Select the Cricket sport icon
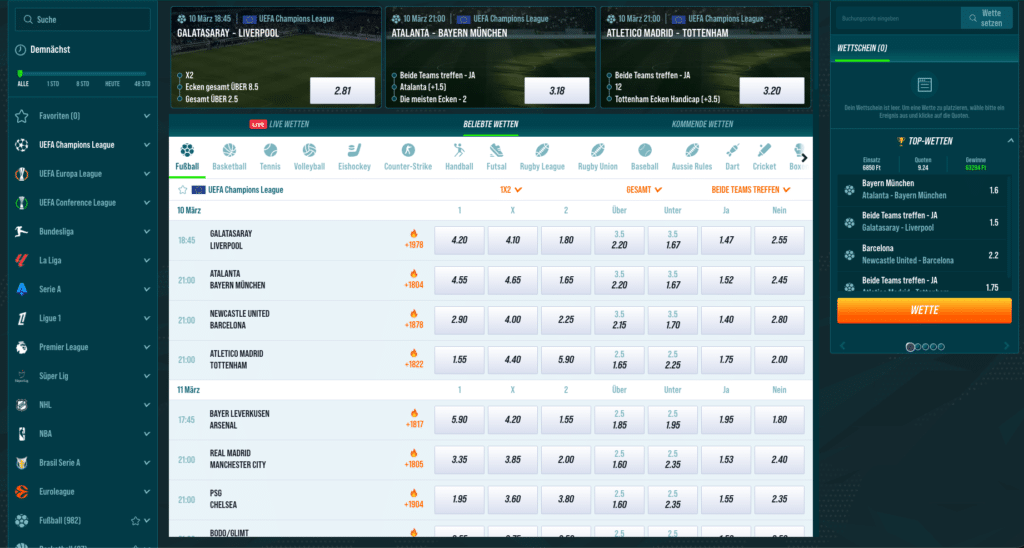Image resolution: width=1024 pixels, height=548 pixels. [x=764, y=151]
